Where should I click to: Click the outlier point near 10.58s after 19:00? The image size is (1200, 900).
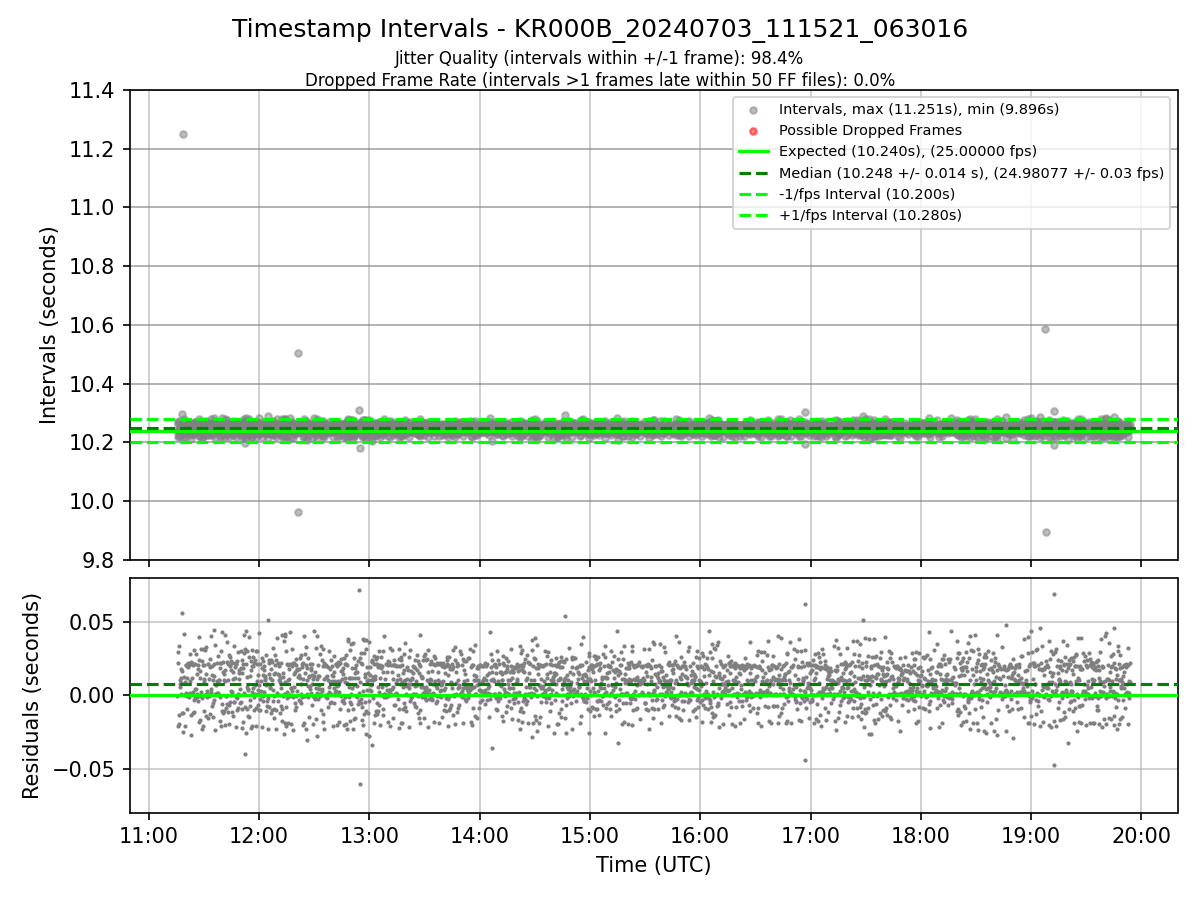pyautogui.click(x=1045, y=329)
